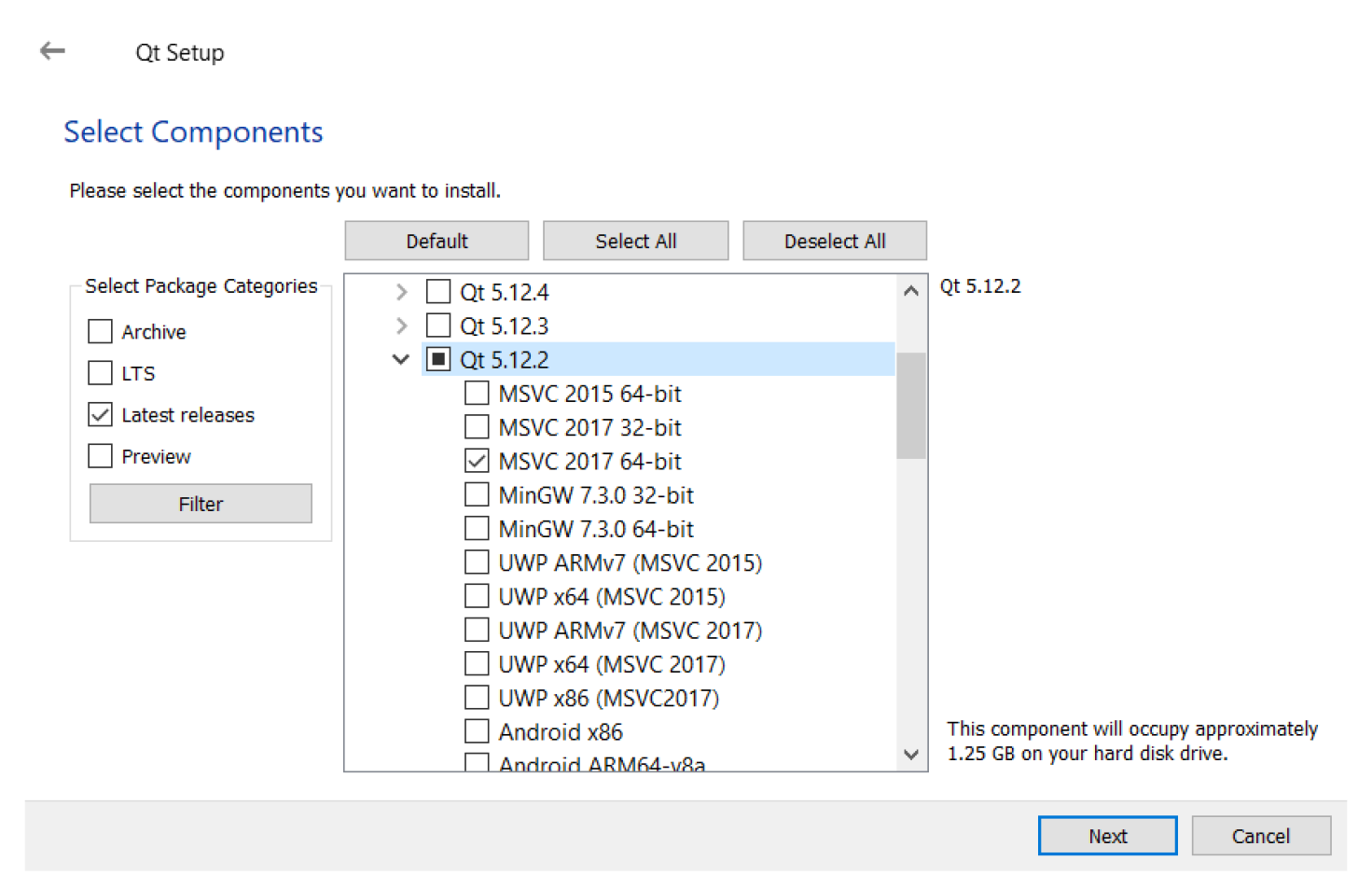Check the Qt 5.12.3 checkbox
The image size is (1372, 888).
click(x=438, y=326)
